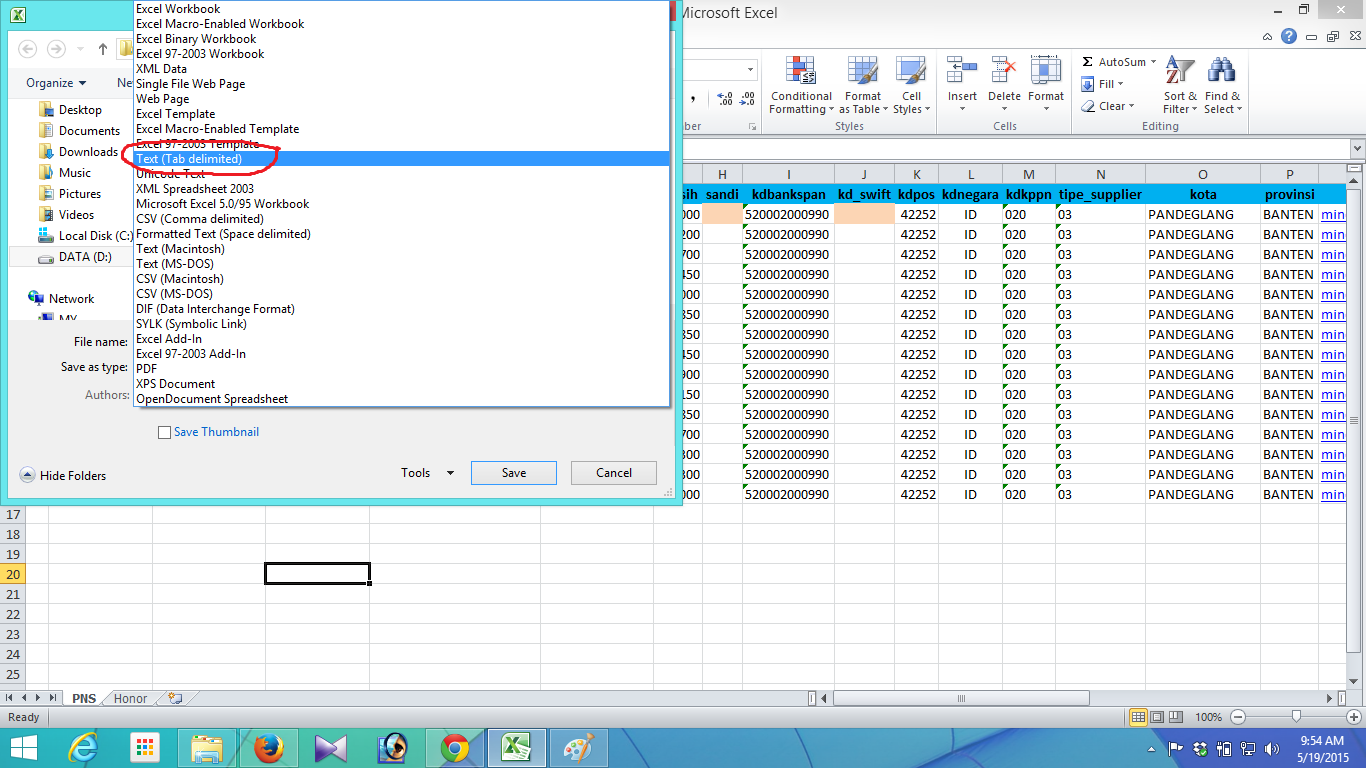Open the Tools dropdown in Save dialog
Screen dimensions: 1366x768
tap(428, 473)
